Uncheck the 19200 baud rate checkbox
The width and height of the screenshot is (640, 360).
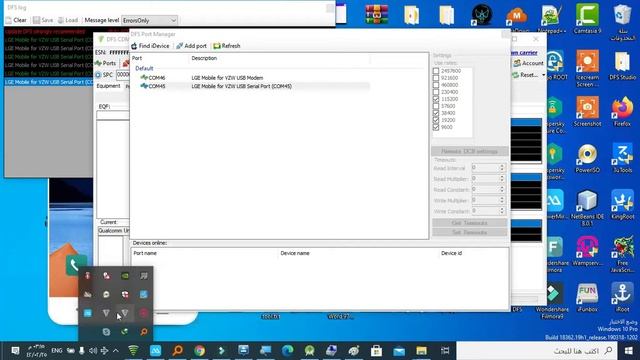click(436, 120)
